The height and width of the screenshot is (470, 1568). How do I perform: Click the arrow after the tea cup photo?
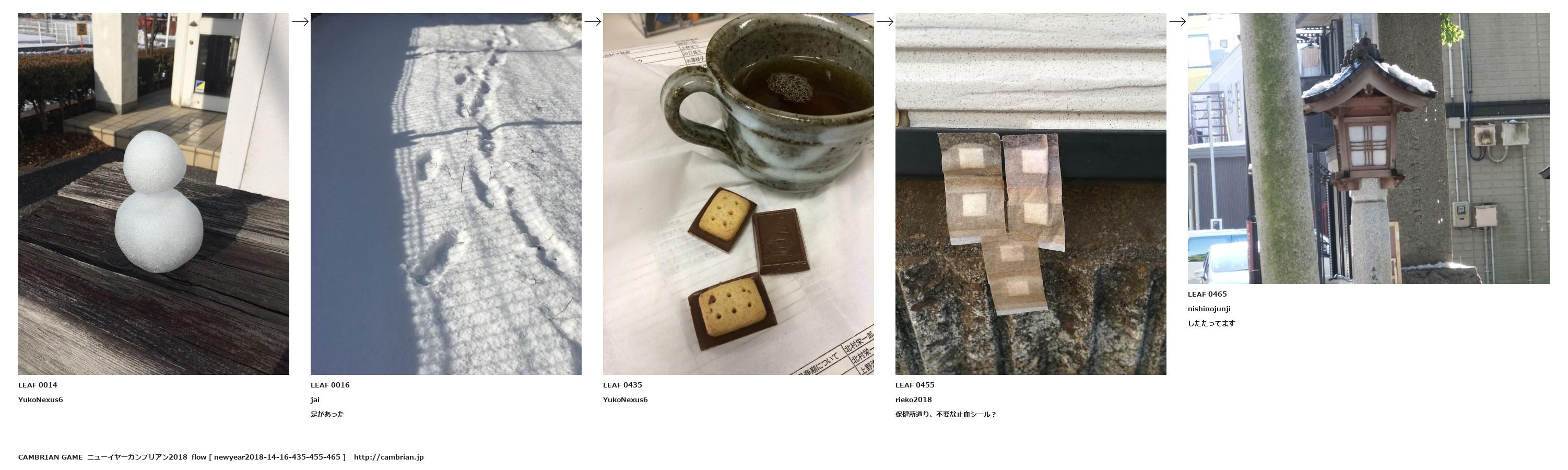885,22
